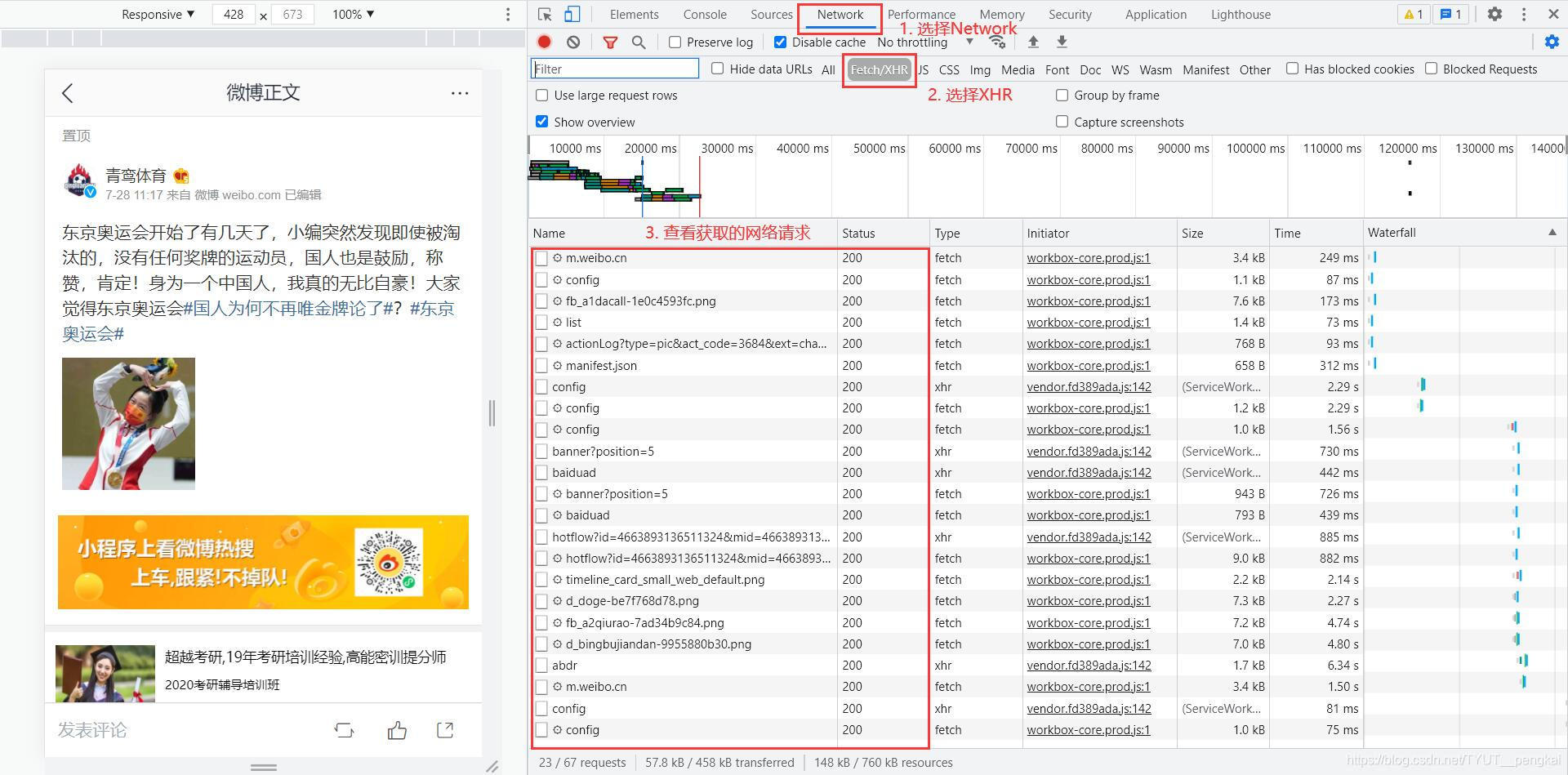Screen dimensions: 1568x775
Task: Click the viewport right-edge resize handle
Action: (492, 412)
